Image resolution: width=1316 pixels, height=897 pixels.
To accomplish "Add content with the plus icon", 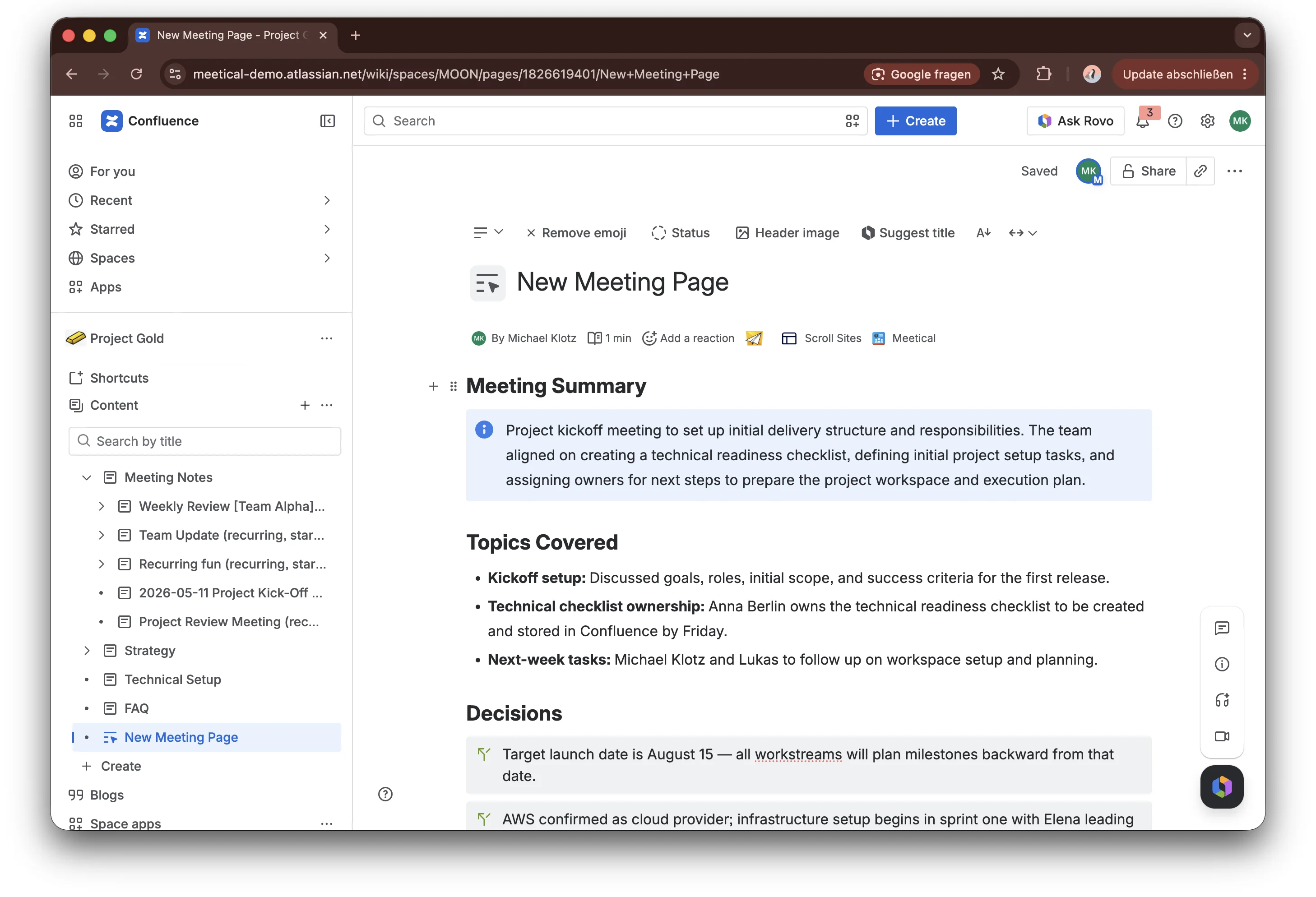I will click(305, 405).
